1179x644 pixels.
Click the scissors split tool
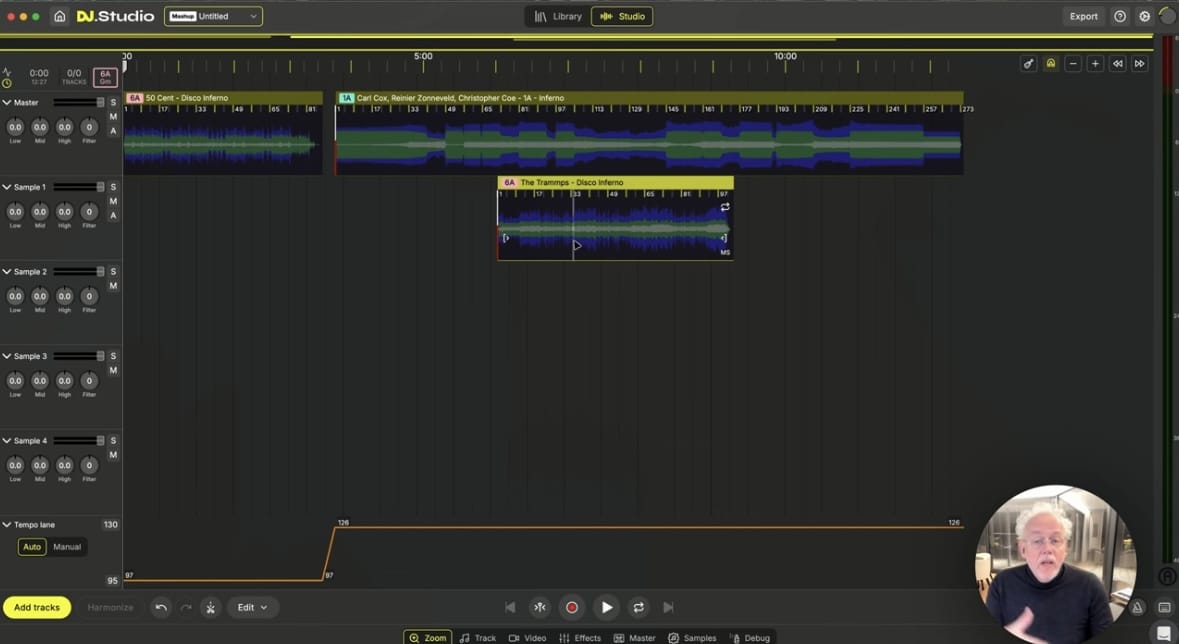(x=210, y=607)
